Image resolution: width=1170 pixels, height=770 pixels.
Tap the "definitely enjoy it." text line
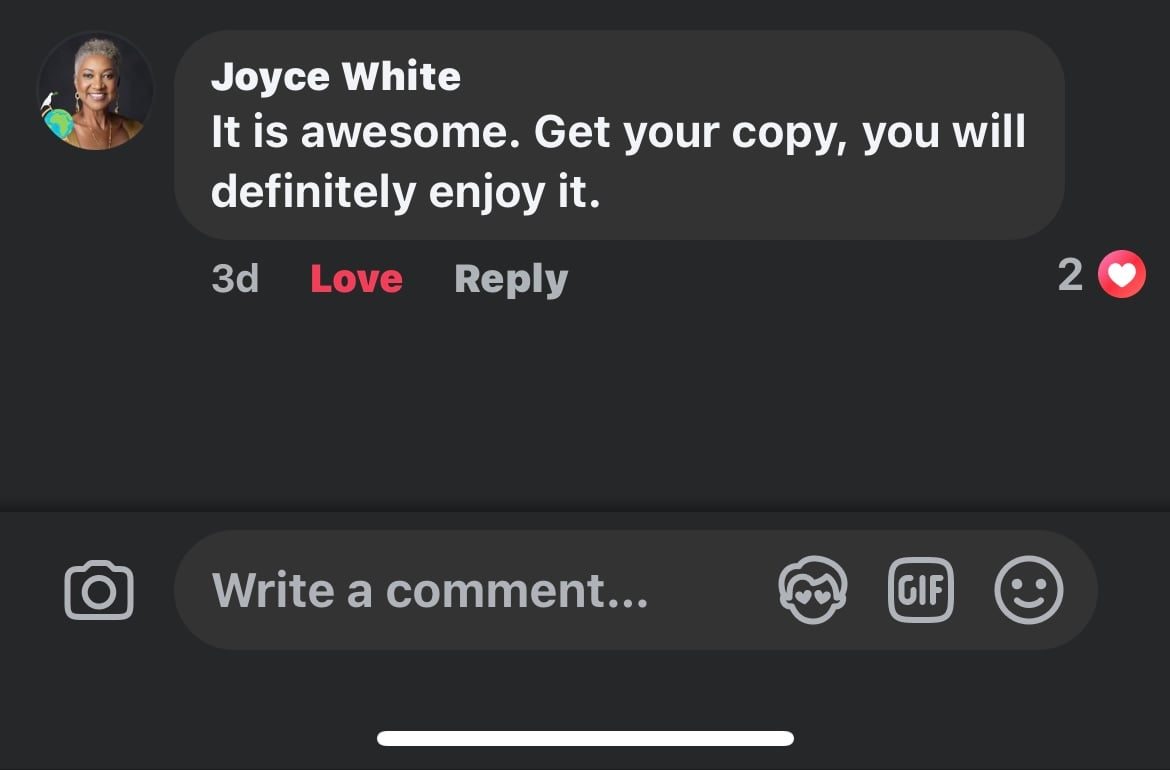click(x=405, y=191)
